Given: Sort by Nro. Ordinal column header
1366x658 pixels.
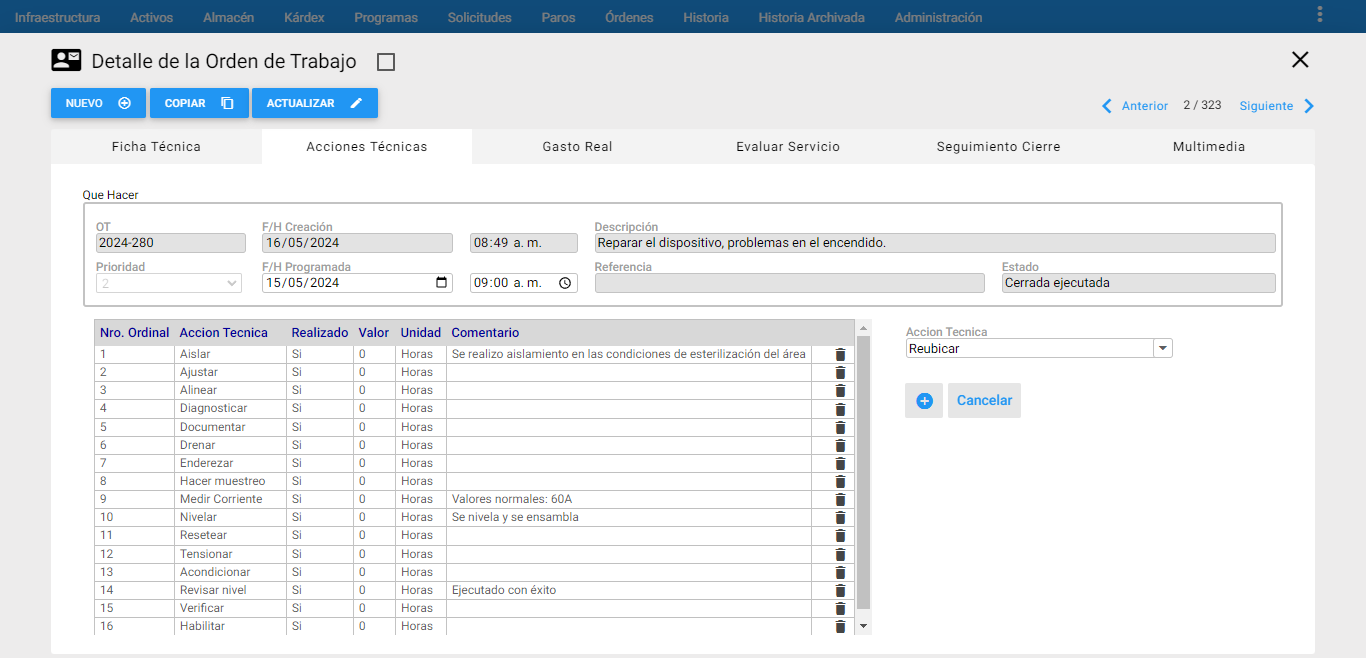Looking at the screenshot, I should click(x=135, y=333).
